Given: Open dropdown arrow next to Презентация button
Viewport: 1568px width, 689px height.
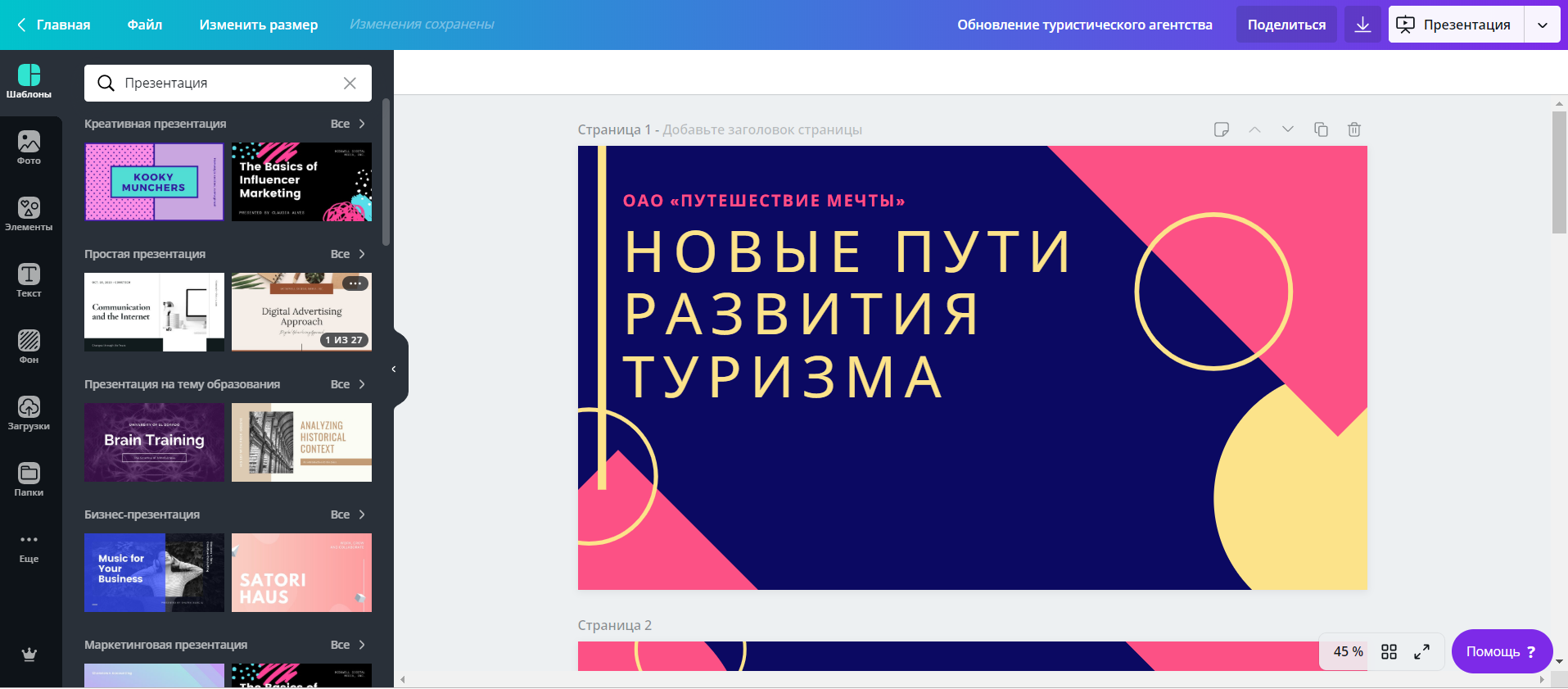Looking at the screenshot, I should point(1543,25).
